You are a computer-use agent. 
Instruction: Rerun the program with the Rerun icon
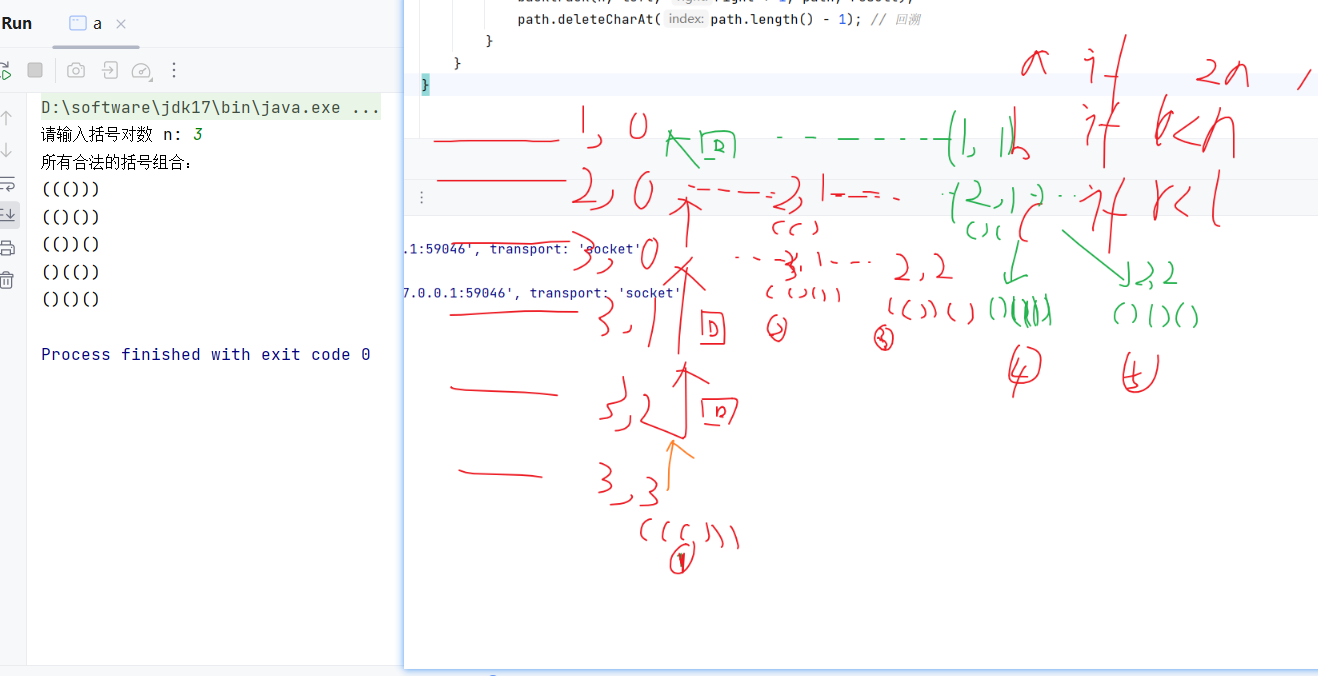tap(5, 70)
